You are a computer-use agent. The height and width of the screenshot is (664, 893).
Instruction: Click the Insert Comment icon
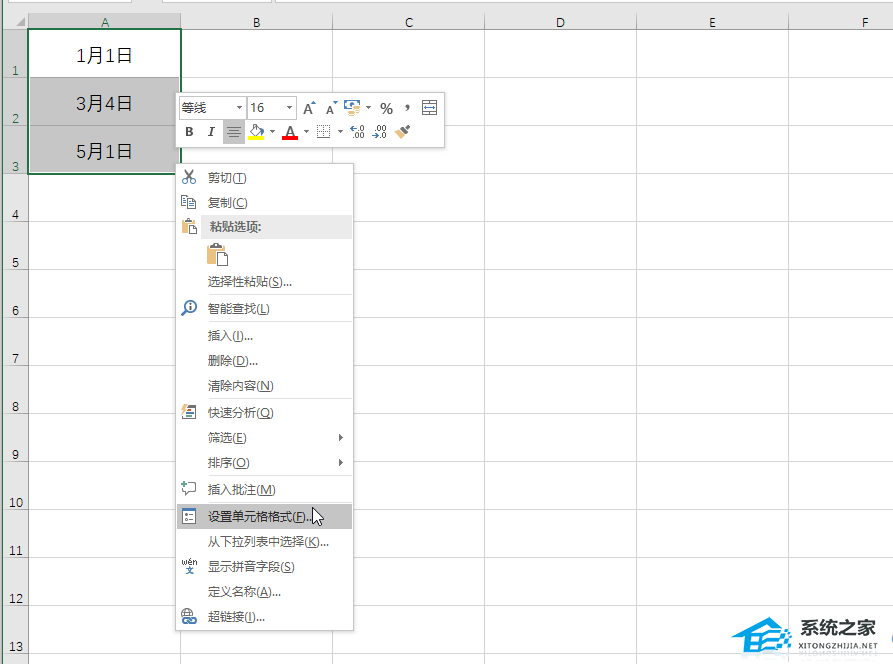point(189,489)
